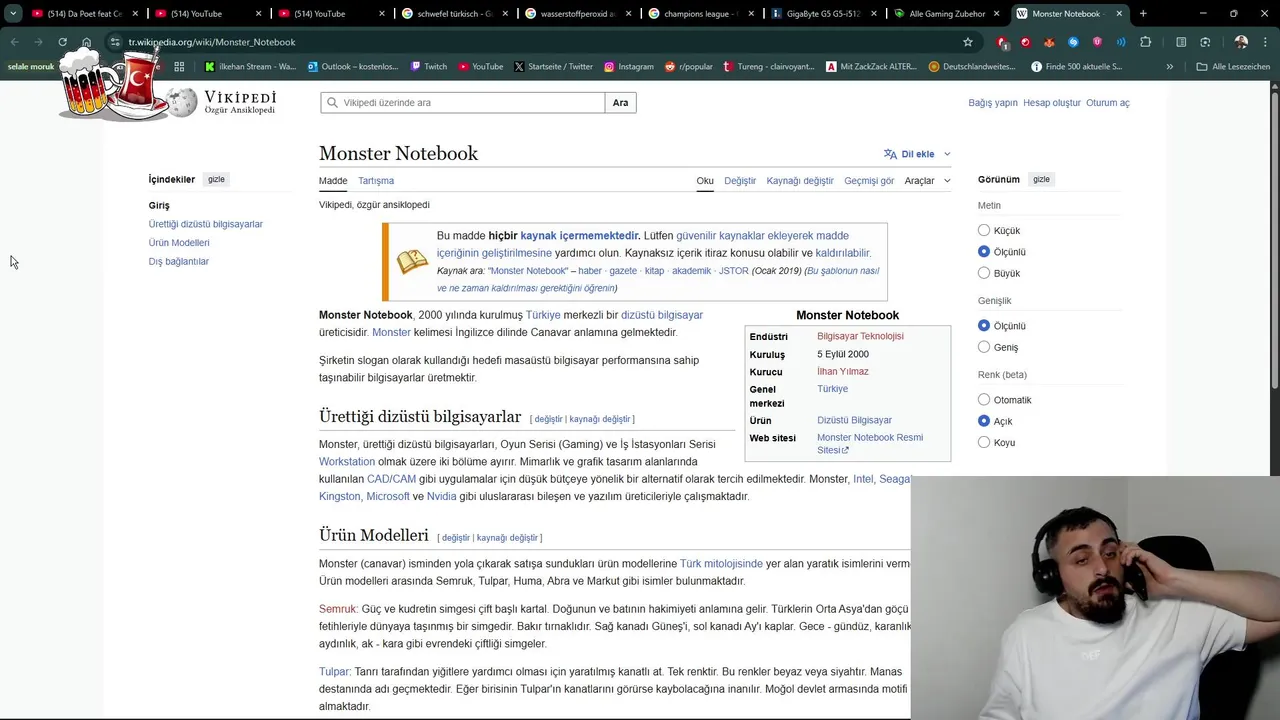Image resolution: width=1280 pixels, height=720 pixels.
Task: Open the Extensions puzzle-piece menu
Action: (x=1146, y=42)
